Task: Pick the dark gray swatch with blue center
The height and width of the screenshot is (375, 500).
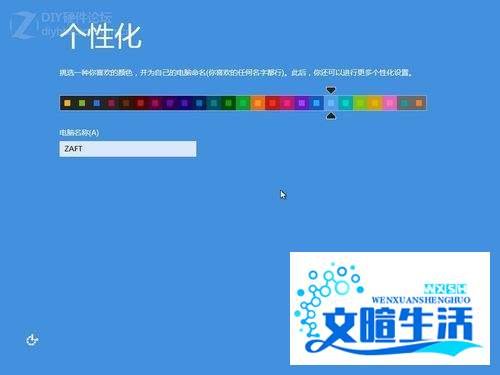Action: (97, 103)
